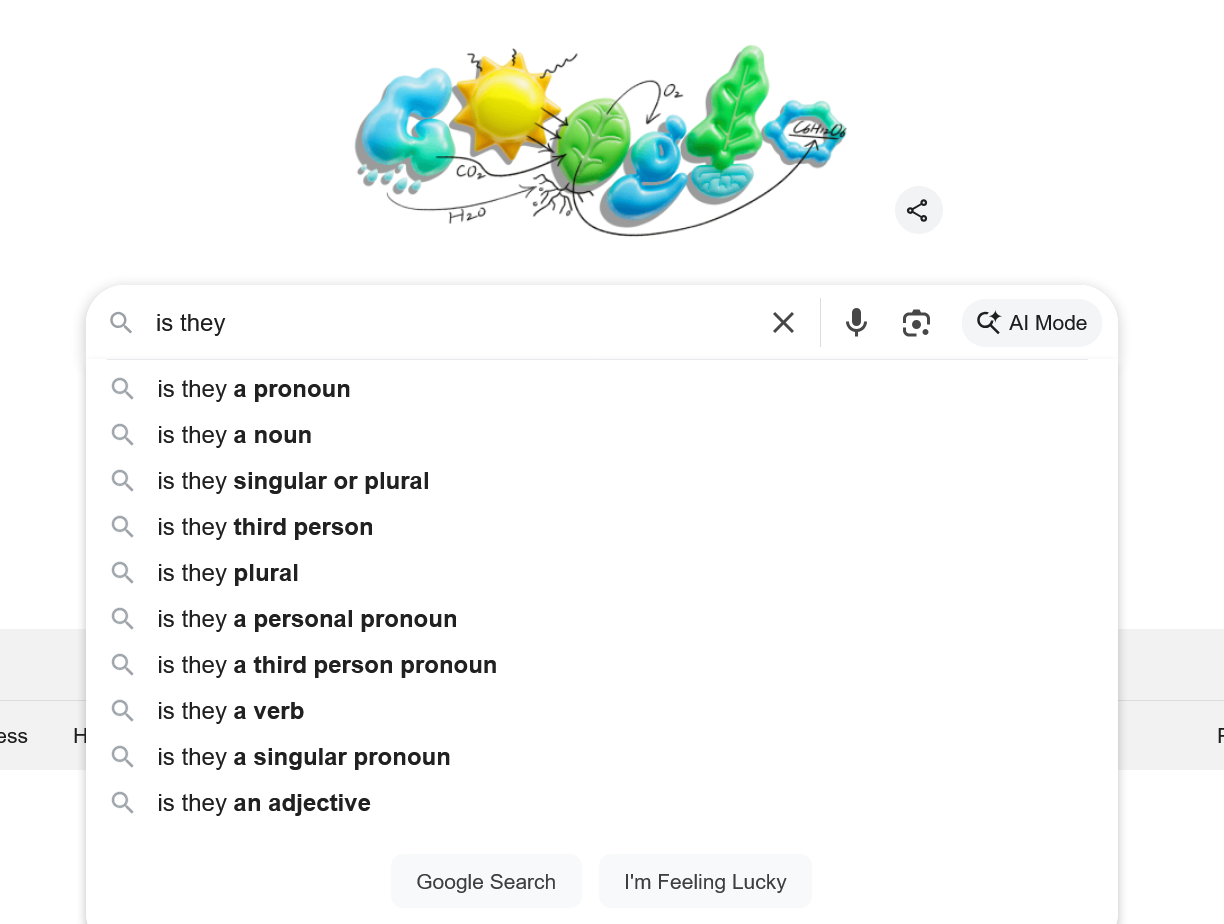The height and width of the screenshot is (924, 1224).
Task: Clear the search box with X icon
Action: (x=783, y=322)
